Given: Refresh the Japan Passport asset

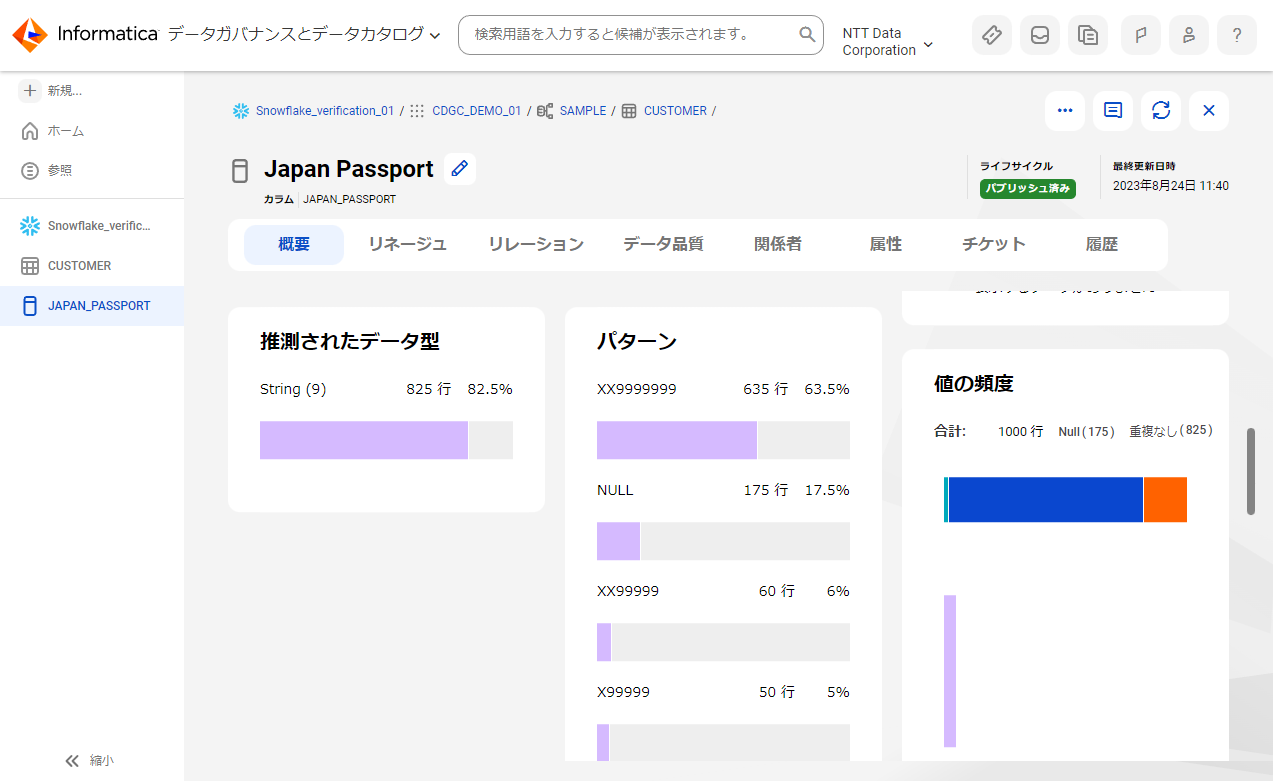Looking at the screenshot, I should click(x=1160, y=110).
